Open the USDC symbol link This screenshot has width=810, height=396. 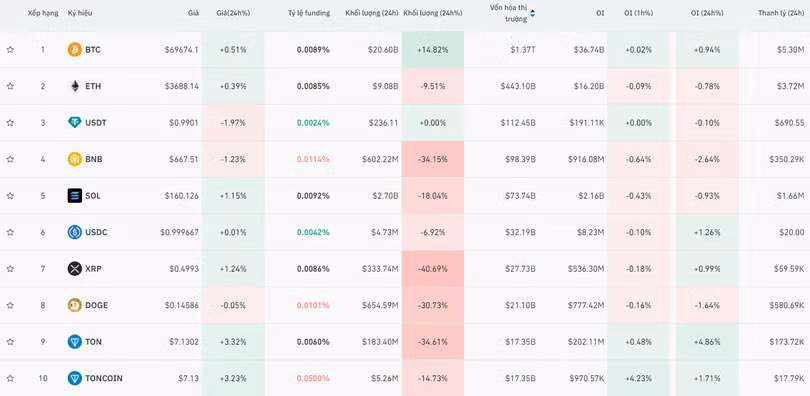point(97,232)
